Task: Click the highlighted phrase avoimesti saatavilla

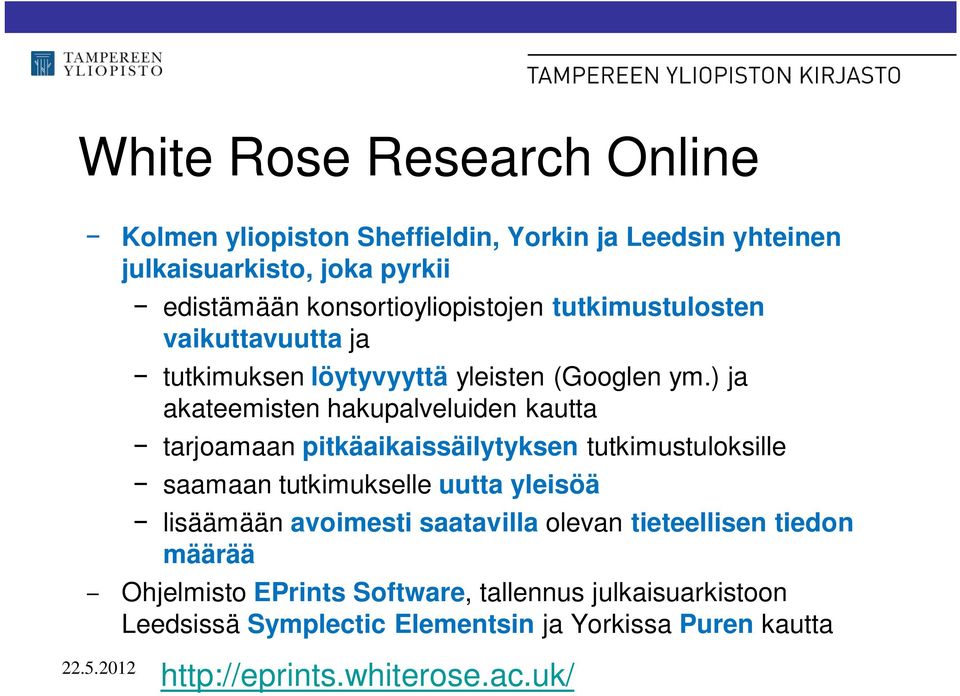Action: click(414, 523)
